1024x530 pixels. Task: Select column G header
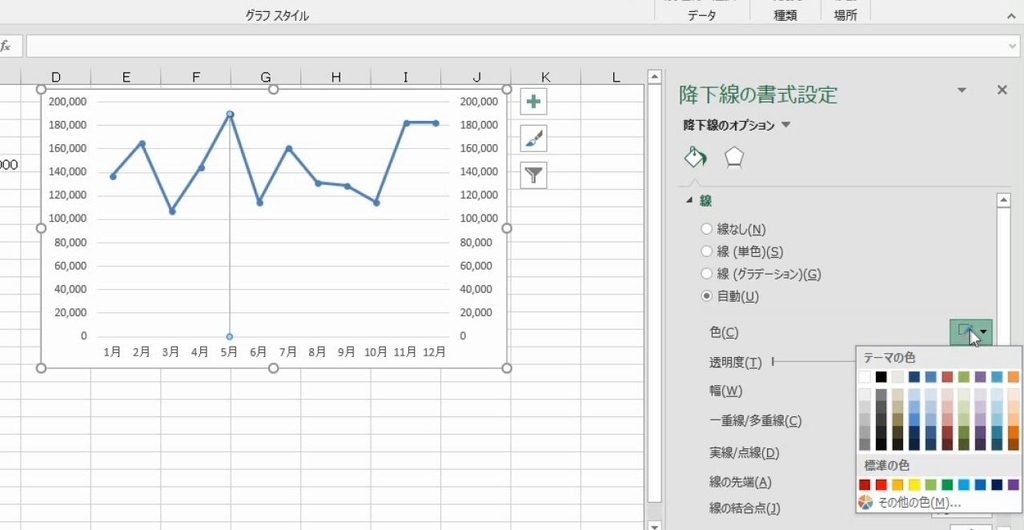tap(266, 78)
